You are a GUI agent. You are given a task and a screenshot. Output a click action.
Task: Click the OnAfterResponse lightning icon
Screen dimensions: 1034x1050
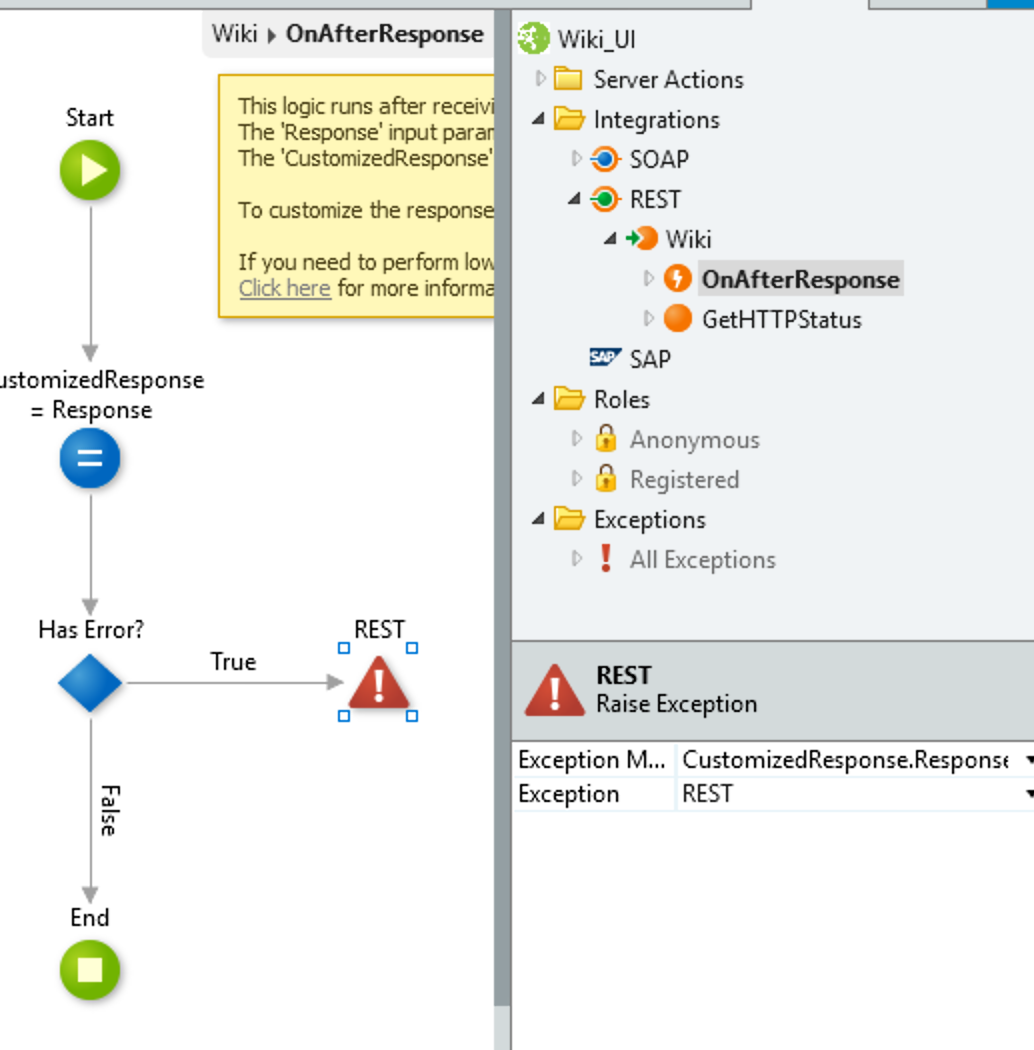click(x=677, y=279)
